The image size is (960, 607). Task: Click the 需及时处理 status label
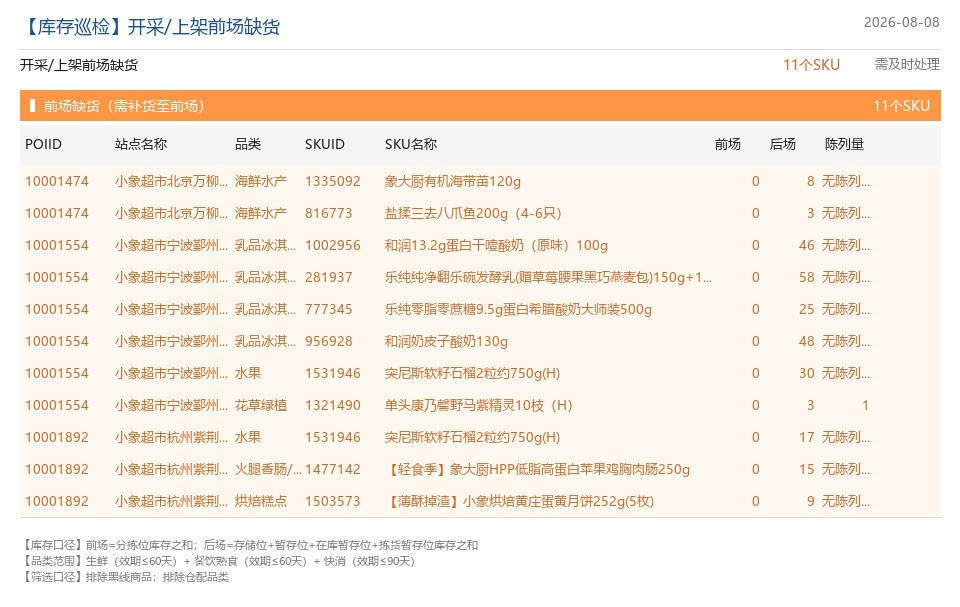click(x=907, y=64)
